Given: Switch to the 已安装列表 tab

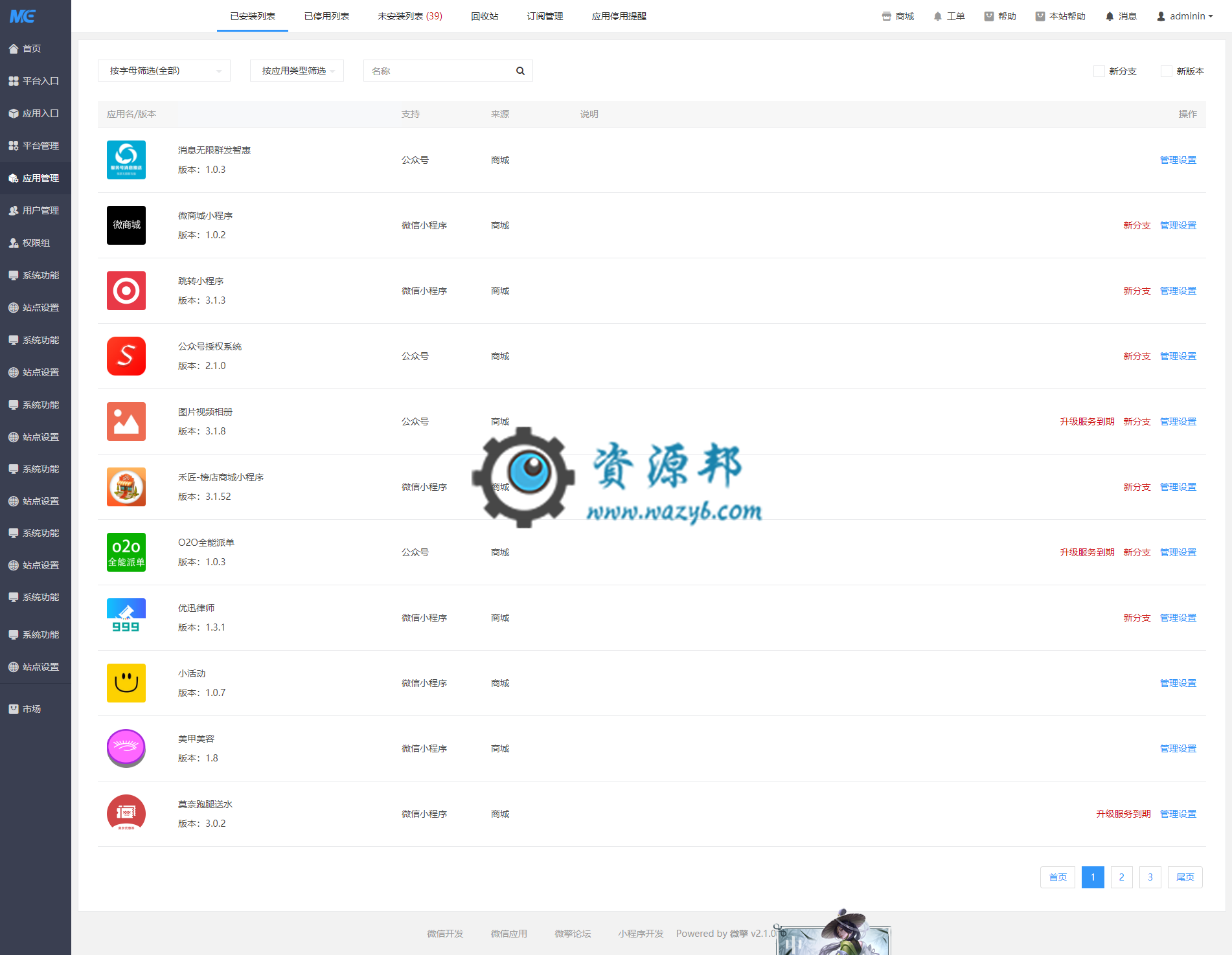Looking at the screenshot, I should click(x=253, y=16).
